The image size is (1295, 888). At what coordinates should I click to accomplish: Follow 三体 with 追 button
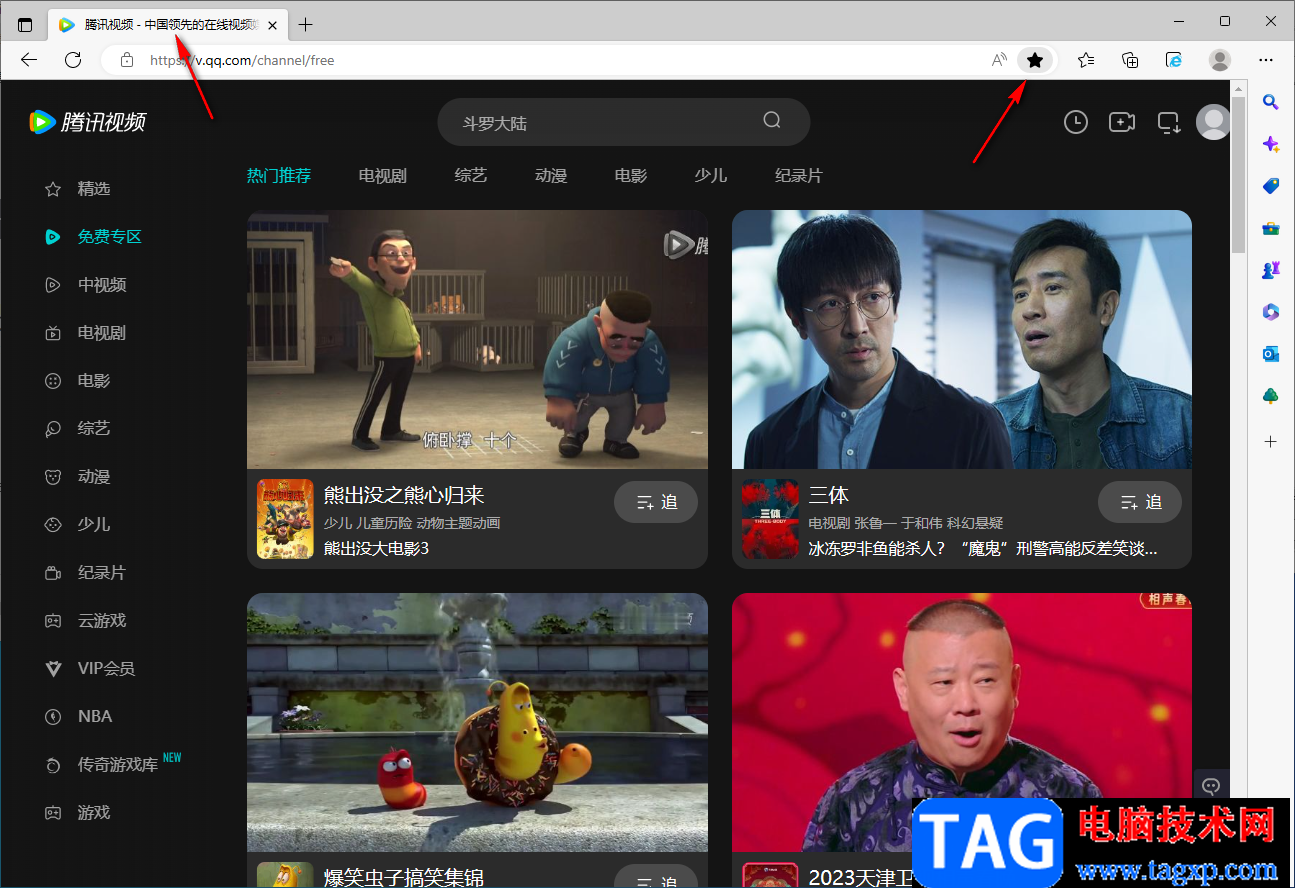1140,502
